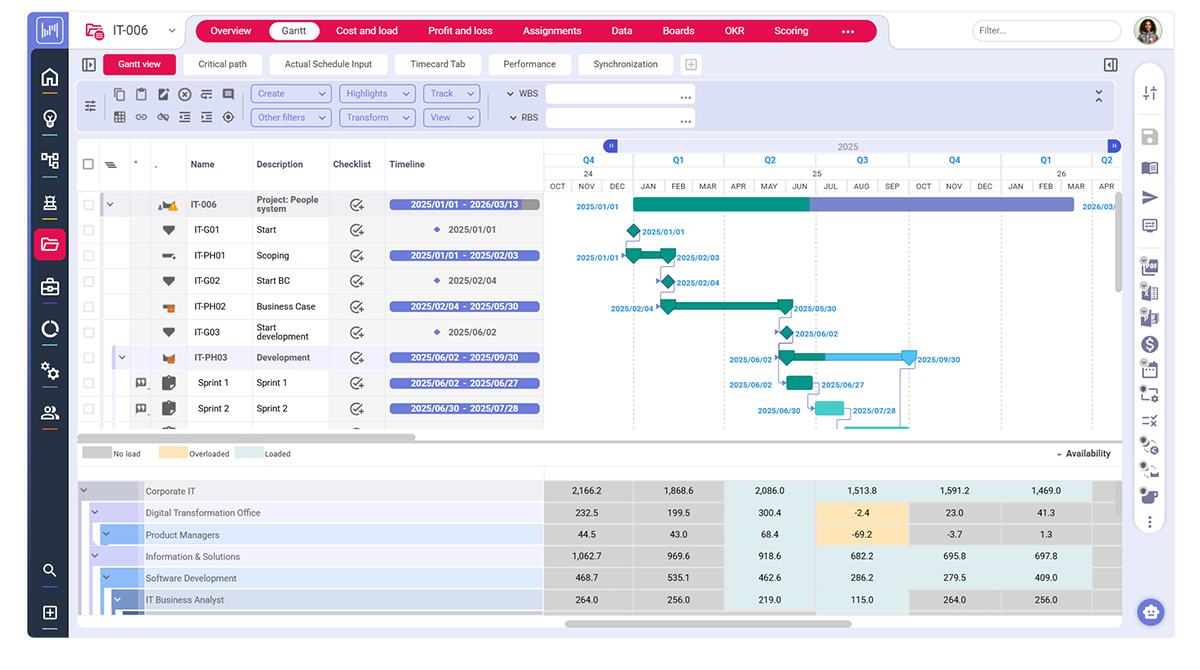Click the search magnifier in left sidebar
Screen dimensions: 1200x670
(49, 570)
